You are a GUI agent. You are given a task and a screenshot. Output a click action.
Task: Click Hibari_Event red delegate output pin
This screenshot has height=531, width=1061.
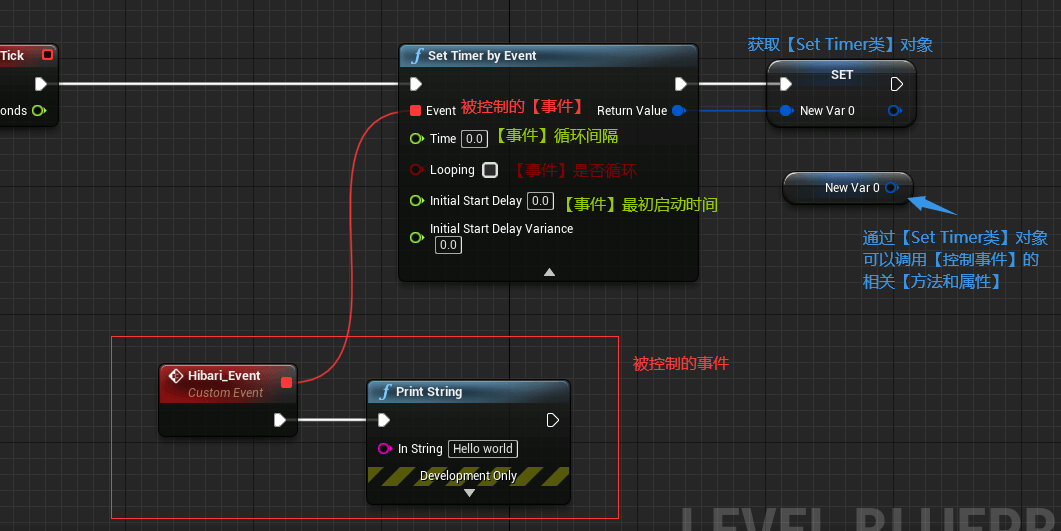pyautogui.click(x=286, y=383)
